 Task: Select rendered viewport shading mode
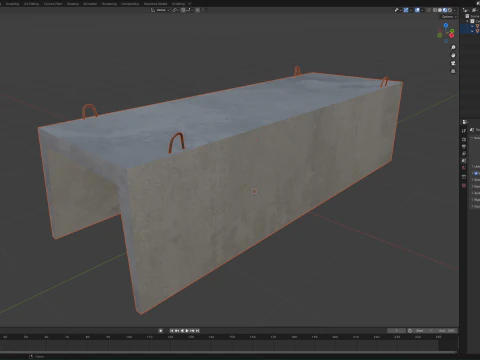tap(450, 10)
